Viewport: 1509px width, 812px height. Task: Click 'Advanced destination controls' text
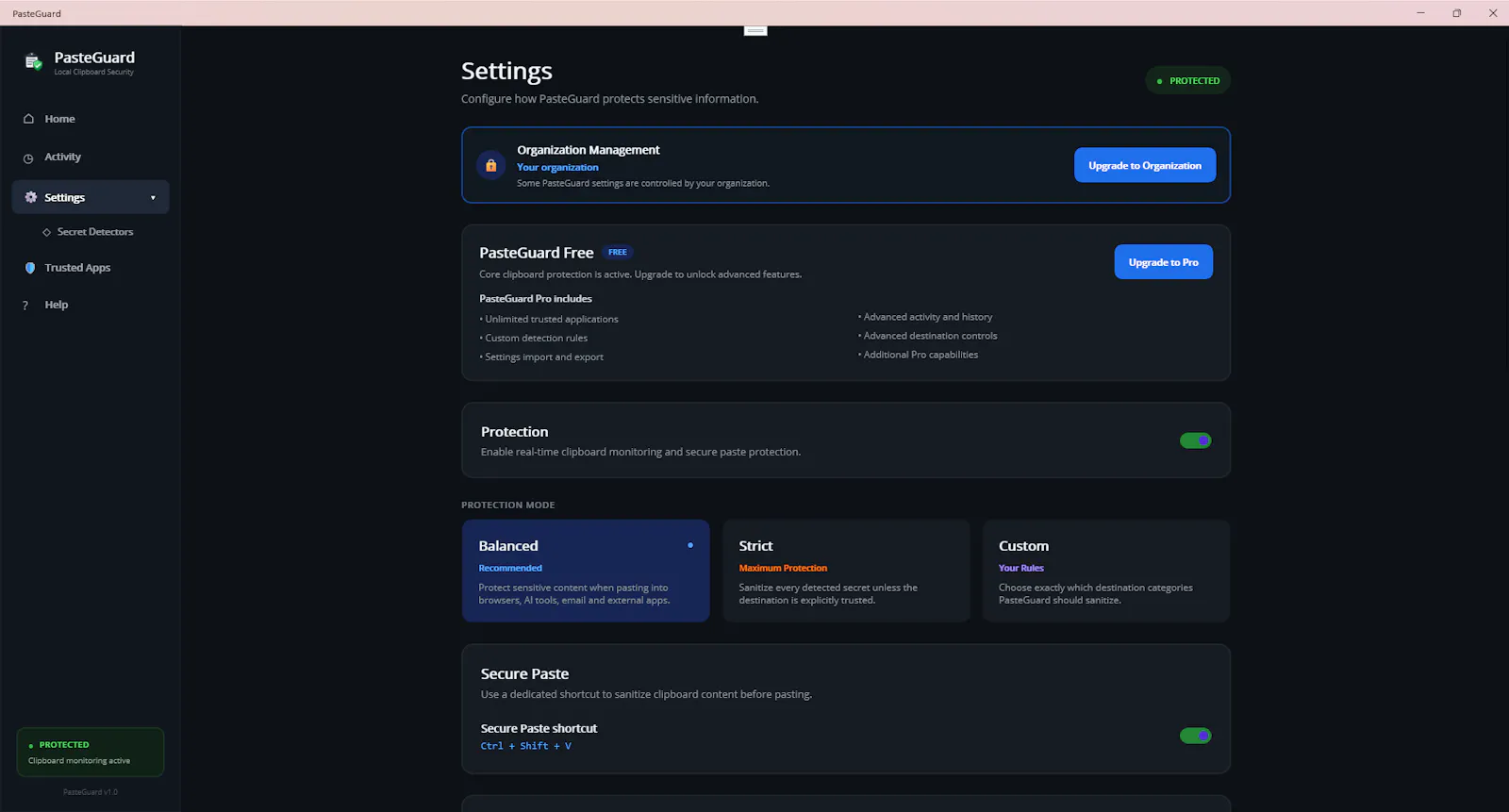click(928, 336)
